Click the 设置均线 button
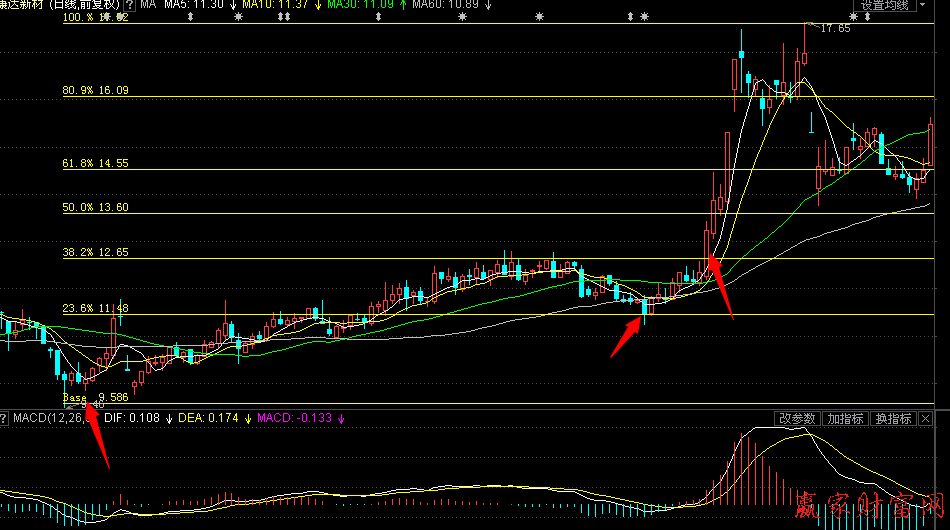The height and width of the screenshot is (530, 950). [884, 5]
